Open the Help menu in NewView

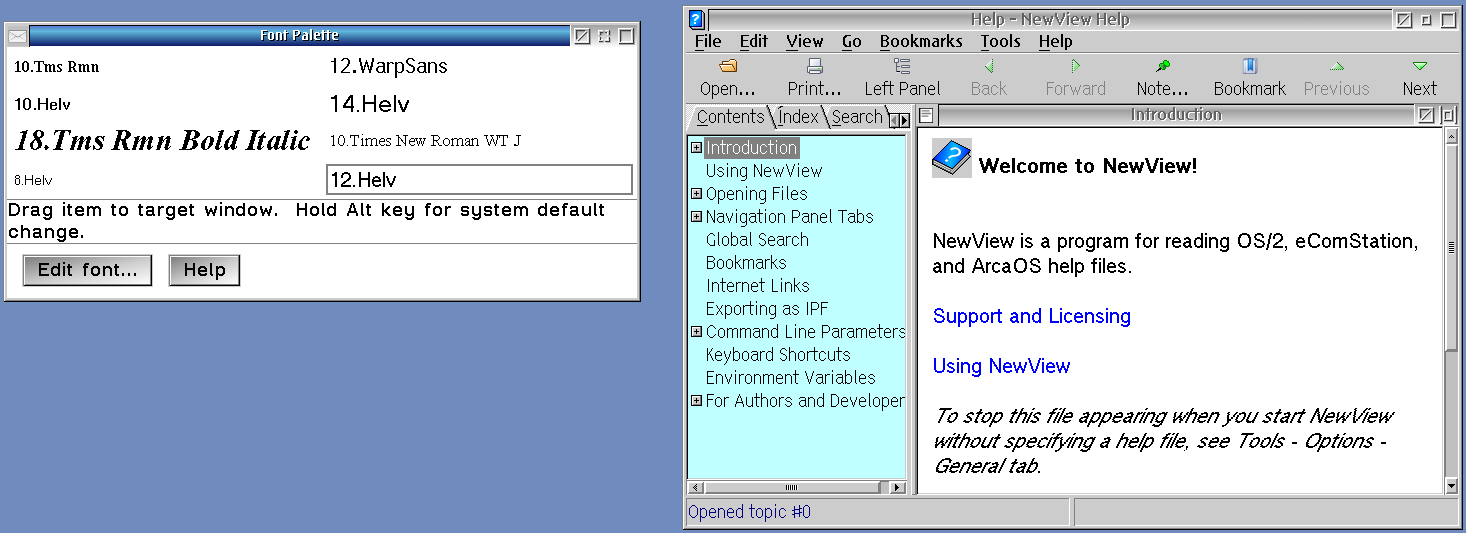(1055, 41)
